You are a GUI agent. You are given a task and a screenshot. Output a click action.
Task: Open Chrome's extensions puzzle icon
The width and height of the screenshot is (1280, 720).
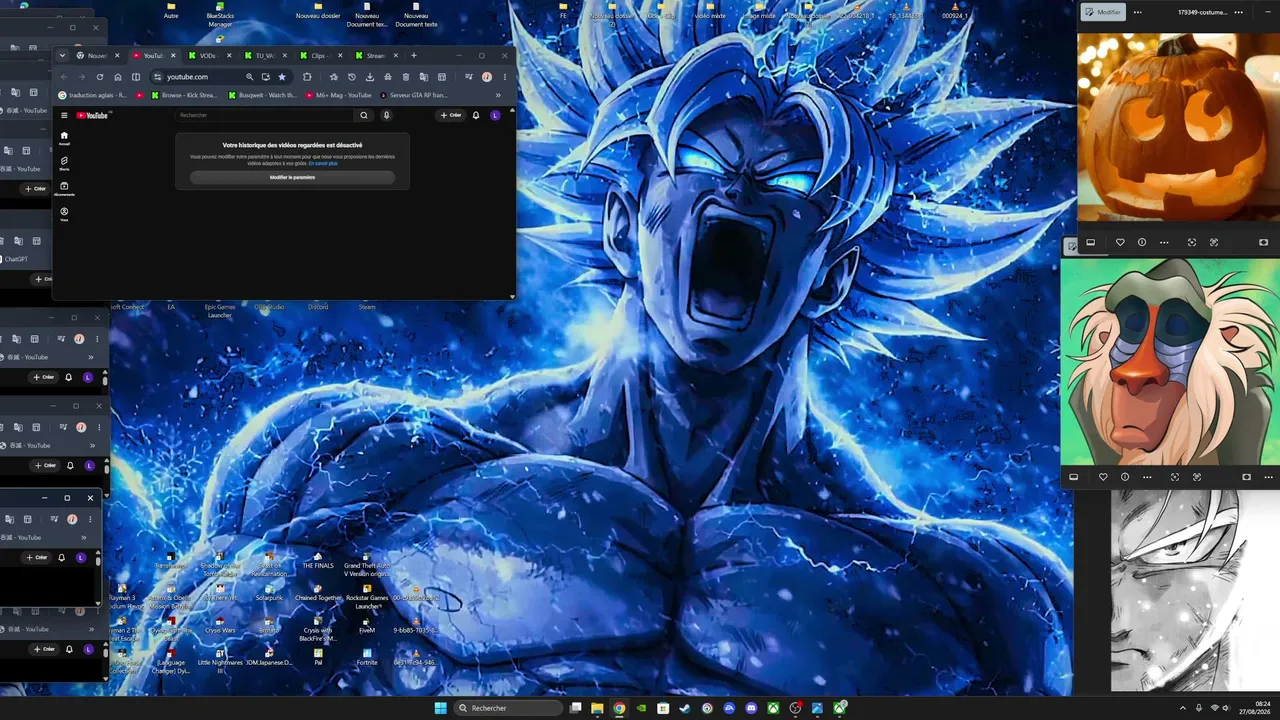(x=307, y=77)
